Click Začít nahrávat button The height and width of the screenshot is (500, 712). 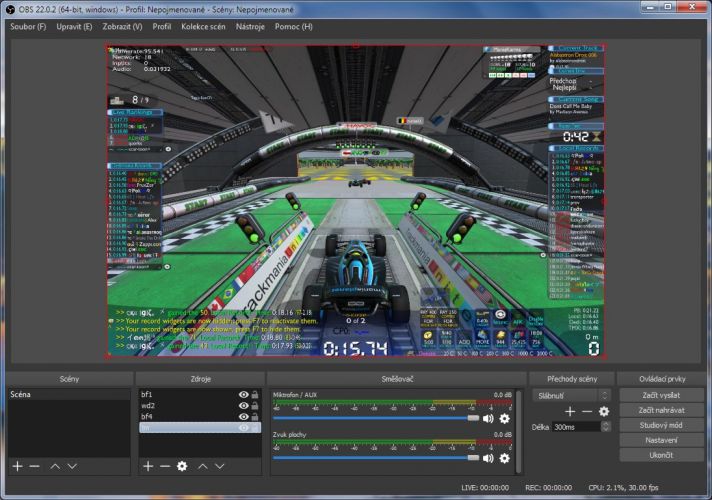tap(661, 410)
